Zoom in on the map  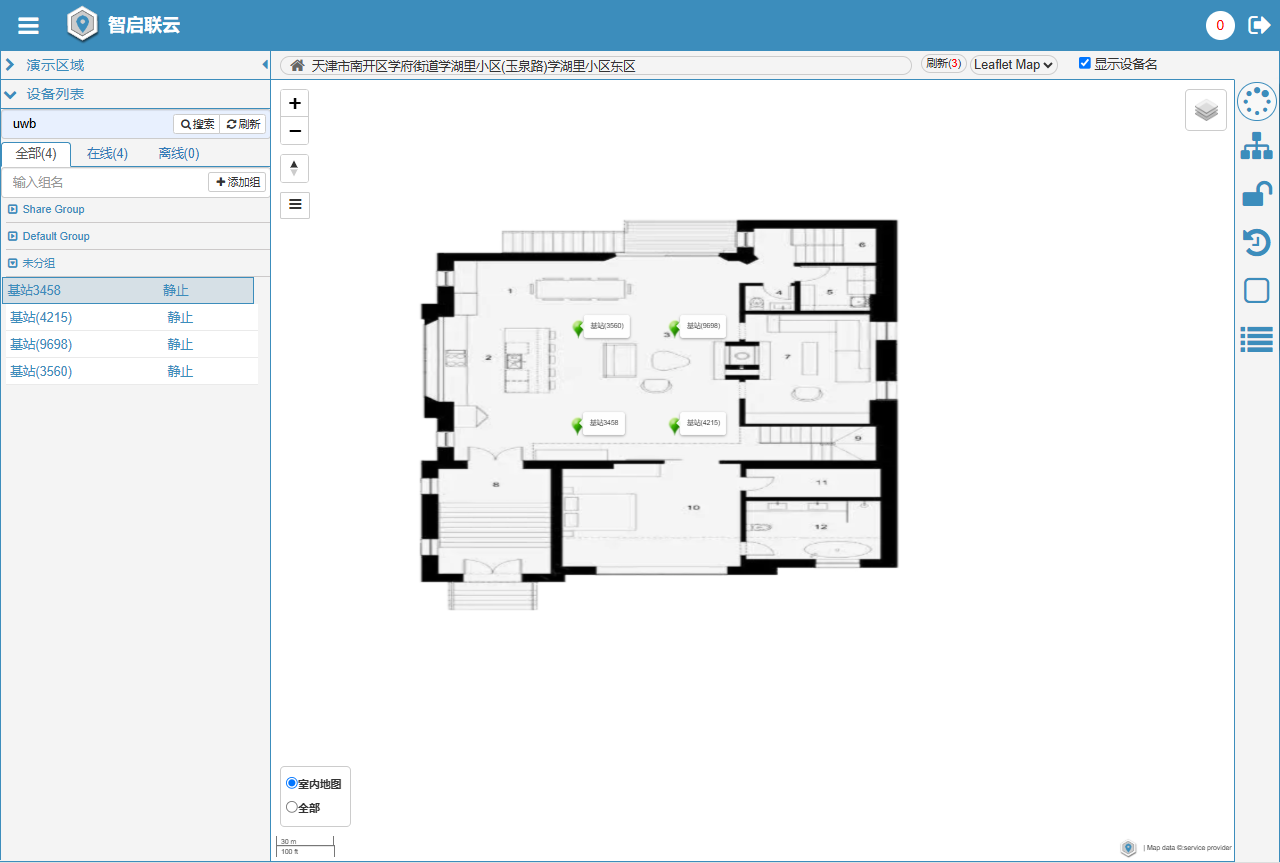295,104
